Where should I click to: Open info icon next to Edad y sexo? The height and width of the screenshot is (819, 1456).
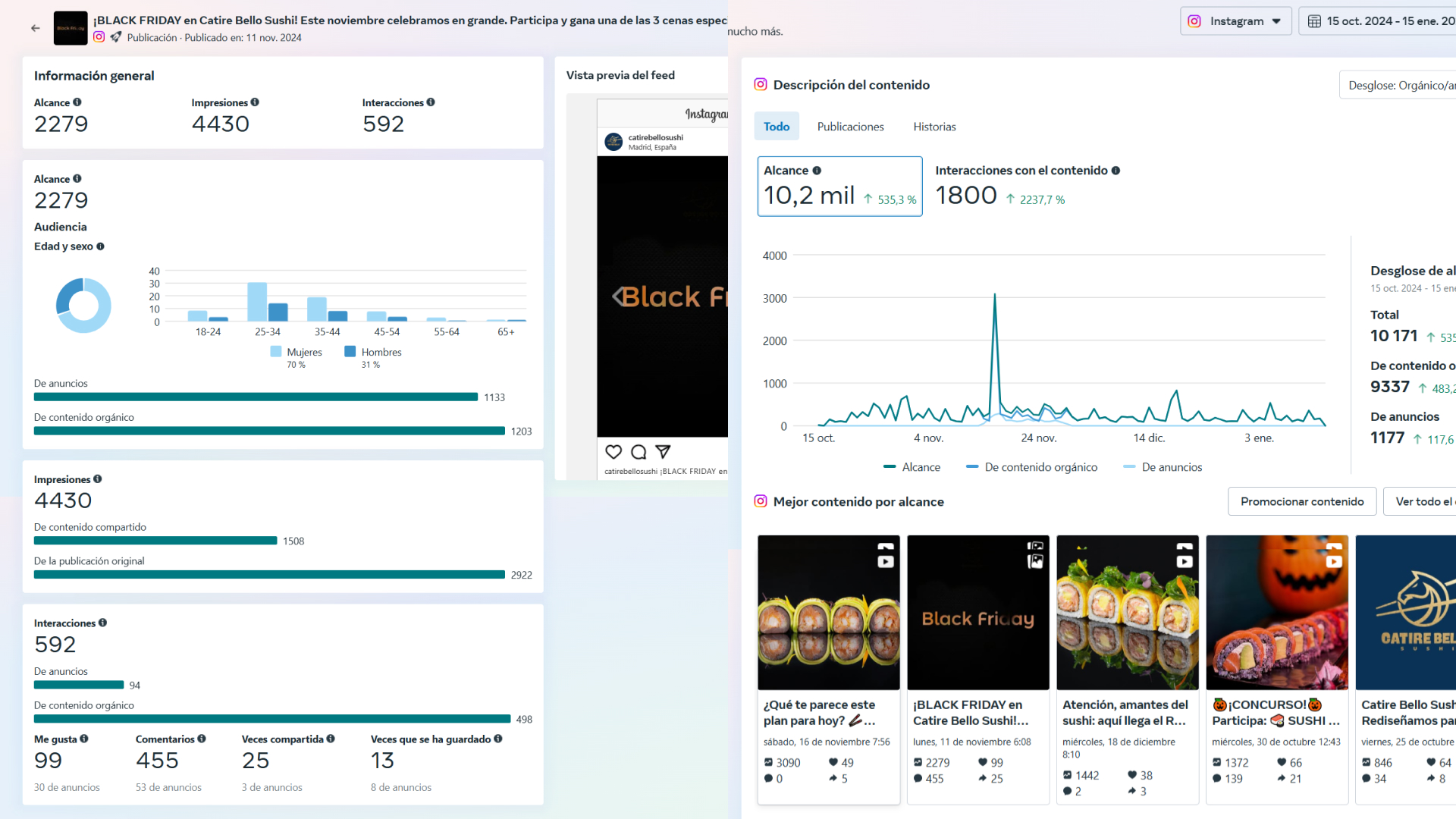click(100, 246)
